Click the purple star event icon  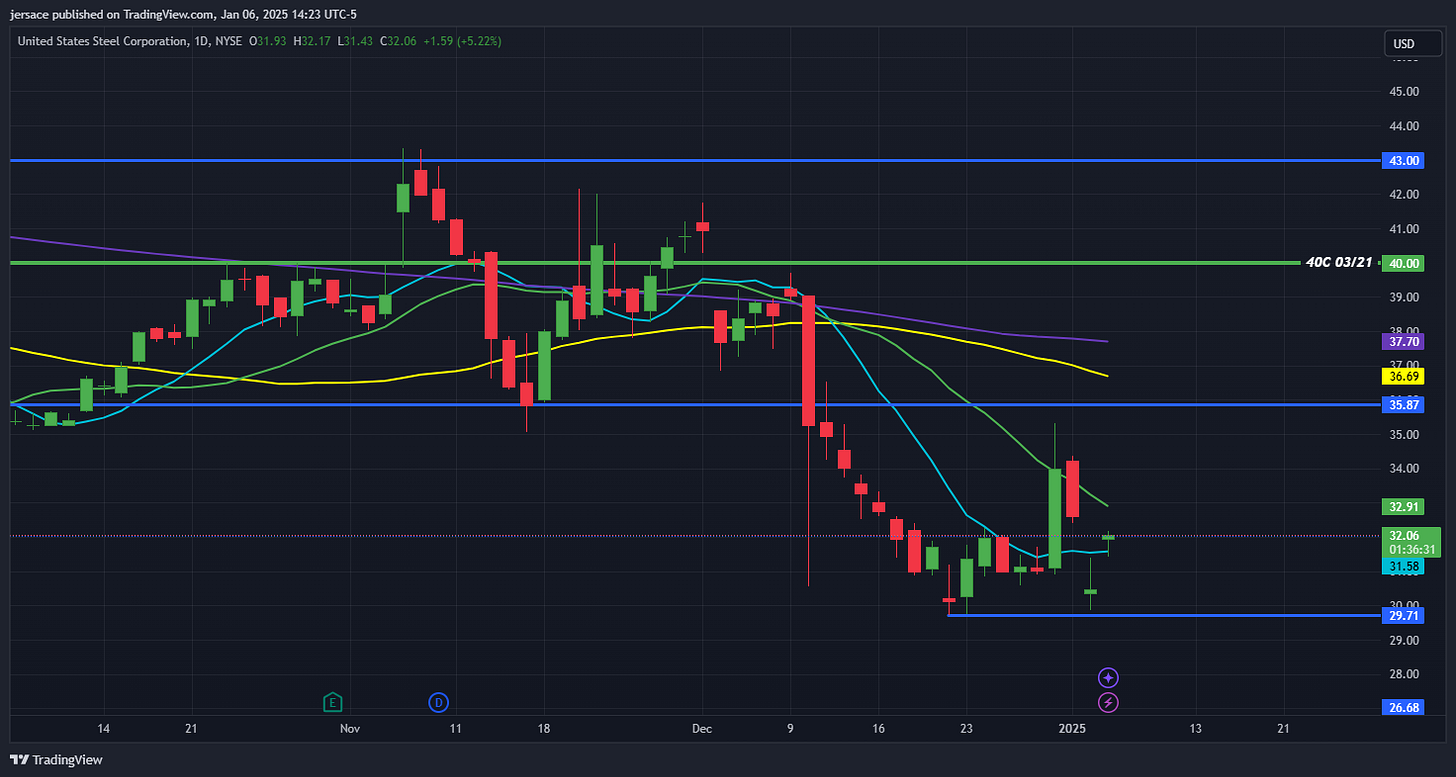(1108, 678)
